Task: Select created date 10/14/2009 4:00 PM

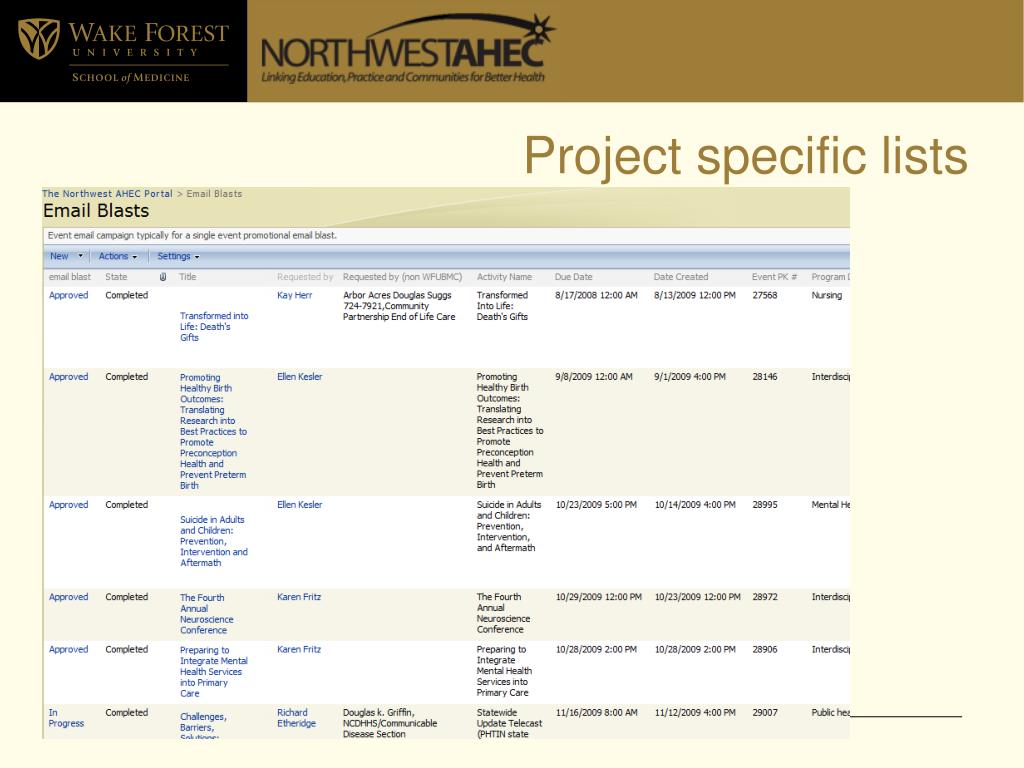Action: 695,505
